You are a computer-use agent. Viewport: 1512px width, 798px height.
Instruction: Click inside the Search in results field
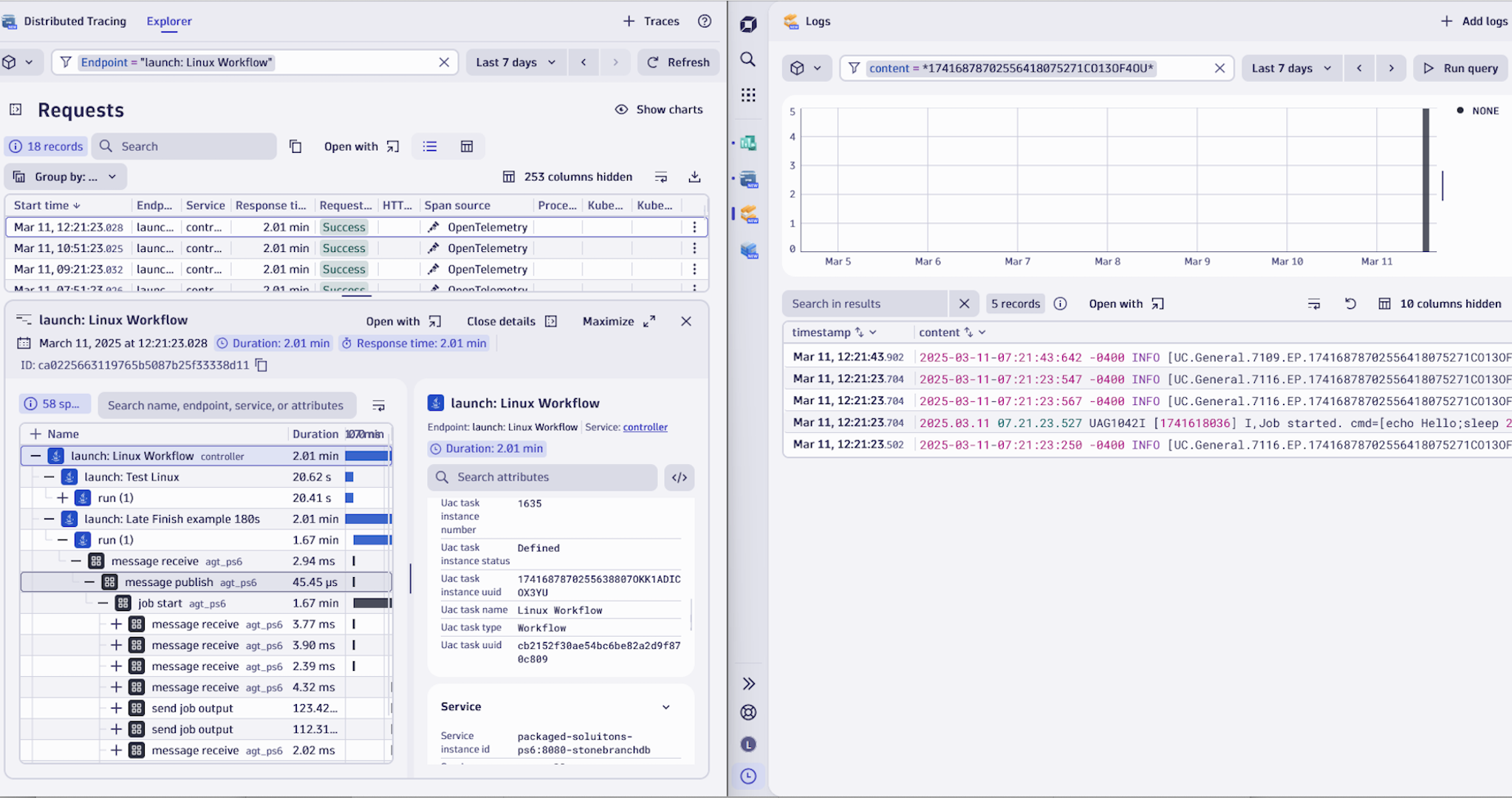[864, 303]
